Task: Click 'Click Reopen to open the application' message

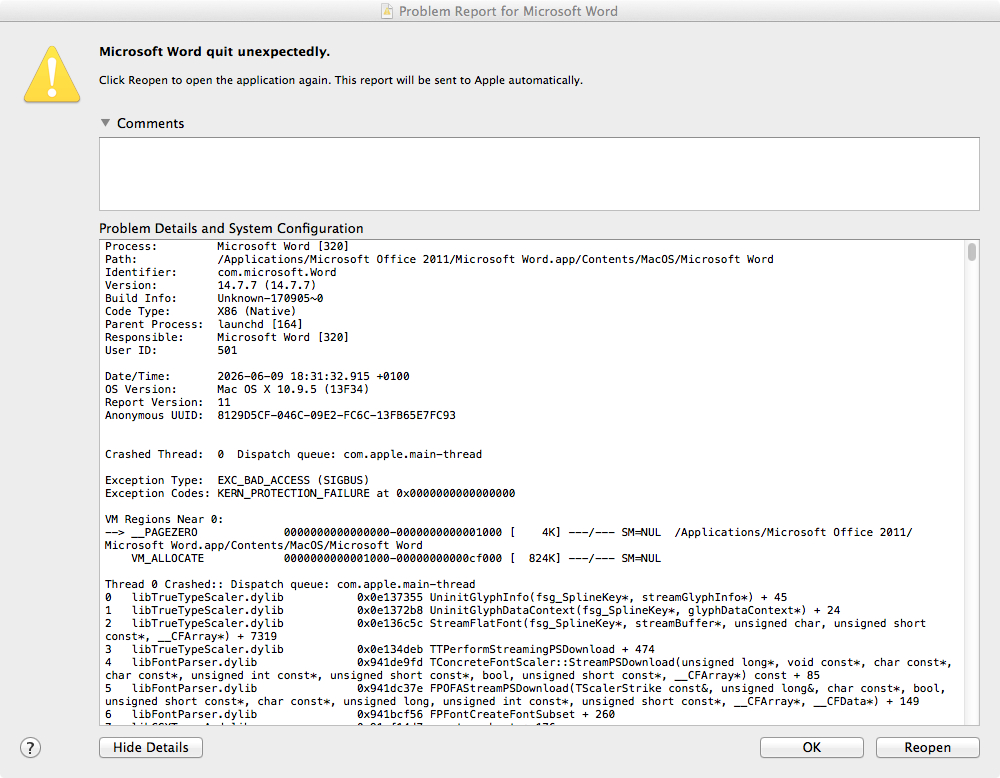Action: pyautogui.click(x=341, y=80)
